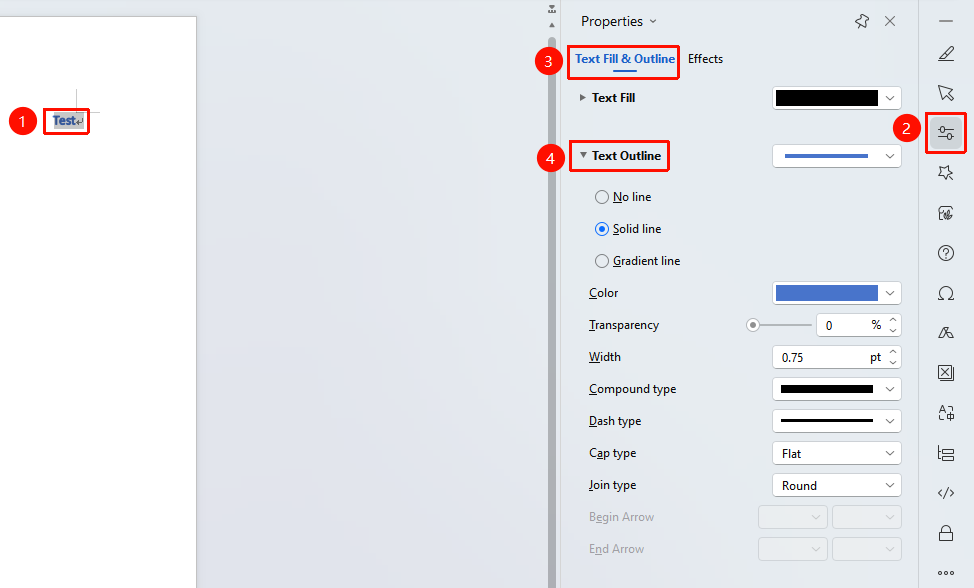974x588 pixels.
Task: Collapse the Text Outline section
Action: (583, 155)
